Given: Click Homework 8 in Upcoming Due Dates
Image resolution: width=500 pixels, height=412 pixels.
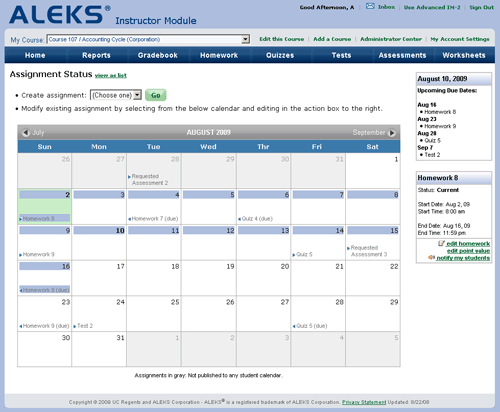Looking at the screenshot, I should (x=440, y=112).
